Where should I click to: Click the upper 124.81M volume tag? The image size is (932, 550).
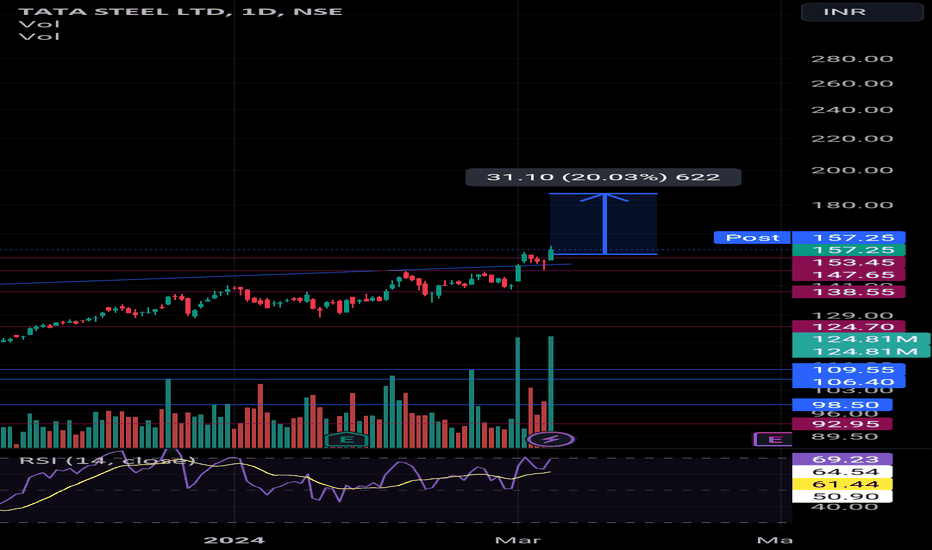pos(861,339)
